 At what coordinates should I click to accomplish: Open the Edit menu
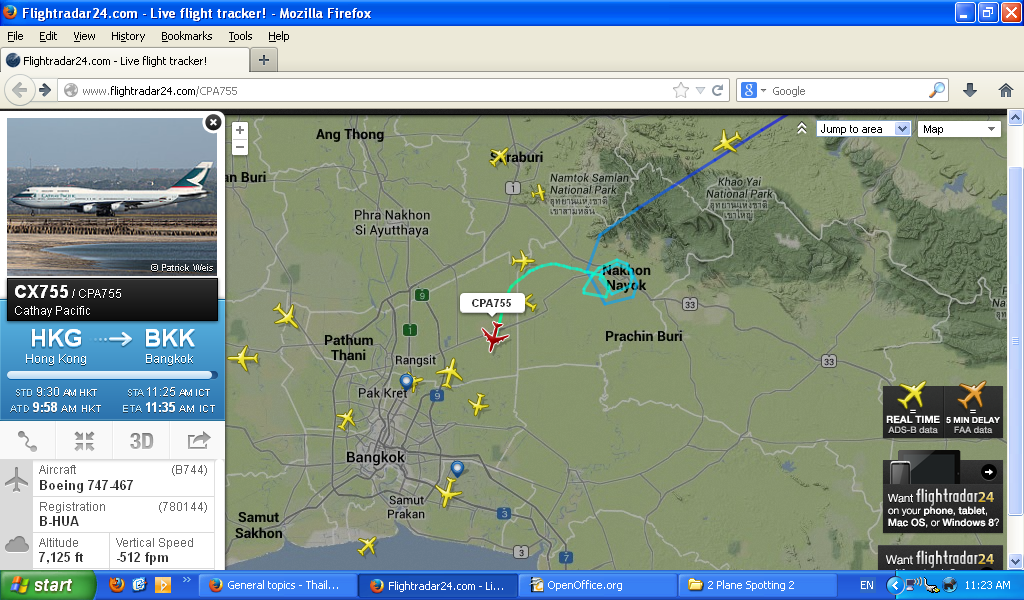(x=48, y=36)
